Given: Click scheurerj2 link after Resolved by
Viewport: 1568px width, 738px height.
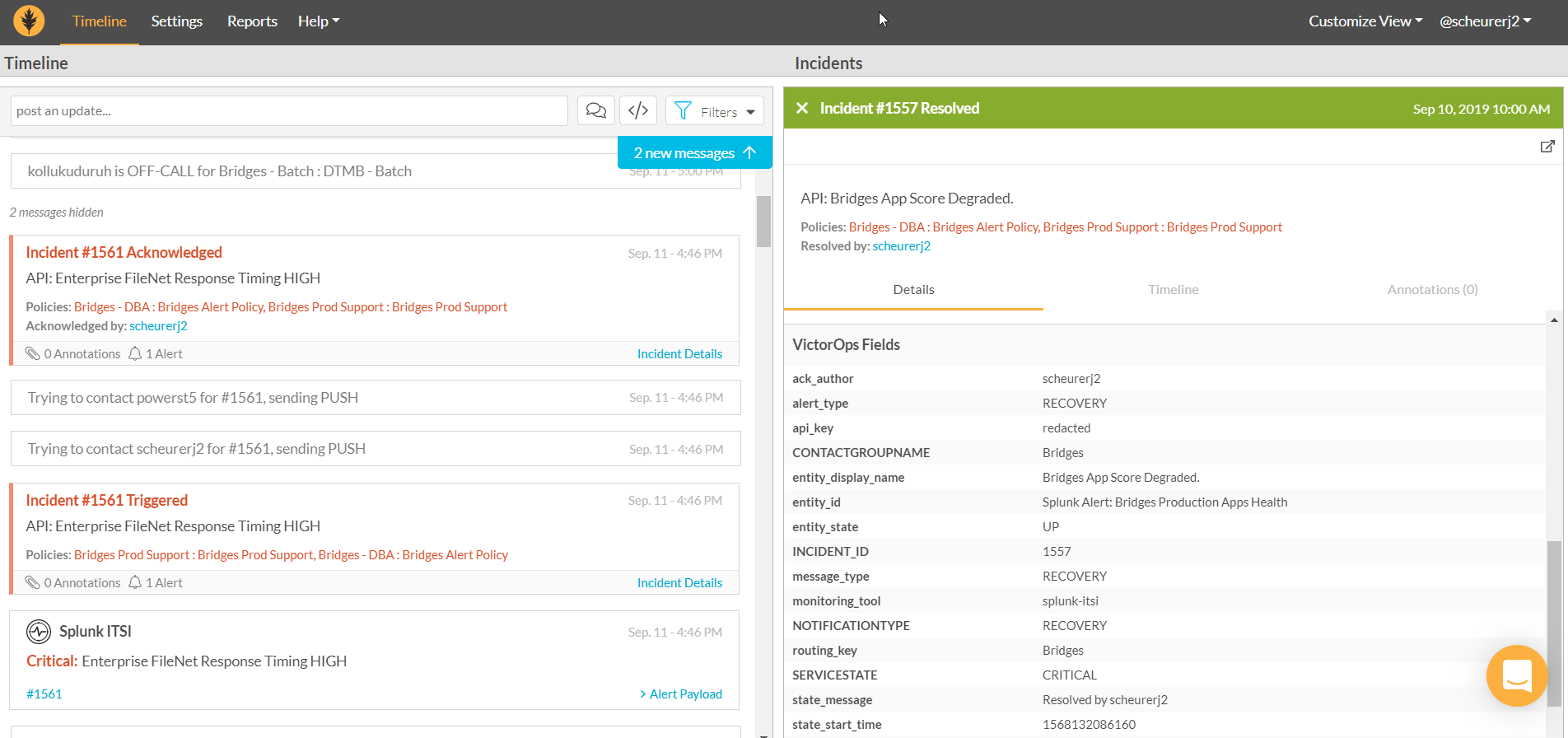Looking at the screenshot, I should point(902,246).
